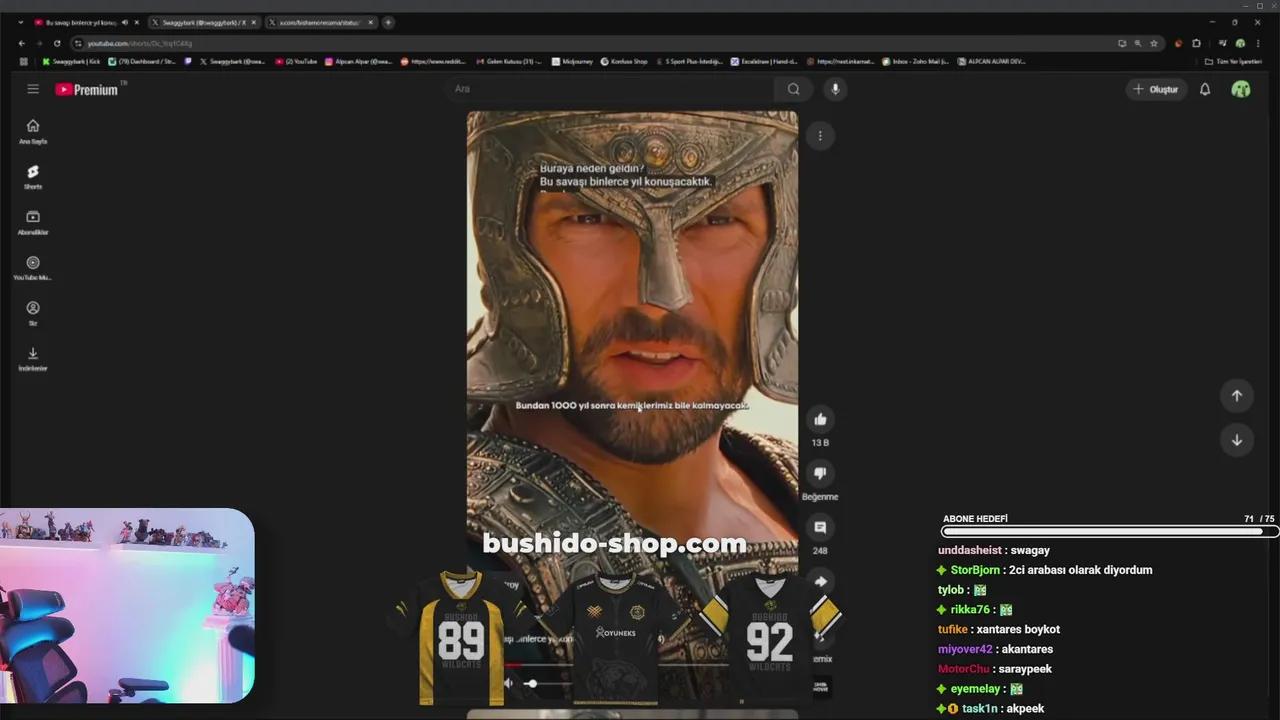This screenshot has height=720, width=1280.
Task: Adjust the Short's volume slider
Action: [546, 684]
